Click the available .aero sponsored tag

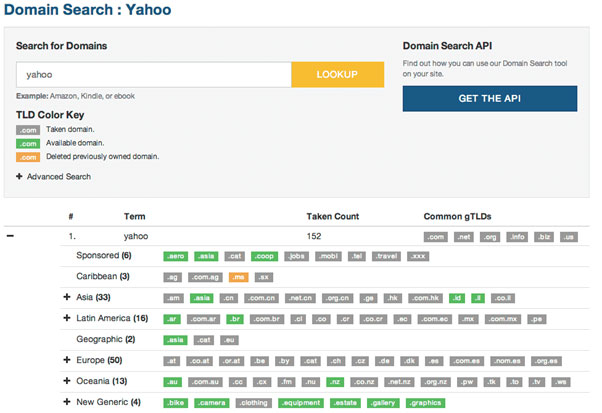pyautogui.click(x=175, y=256)
